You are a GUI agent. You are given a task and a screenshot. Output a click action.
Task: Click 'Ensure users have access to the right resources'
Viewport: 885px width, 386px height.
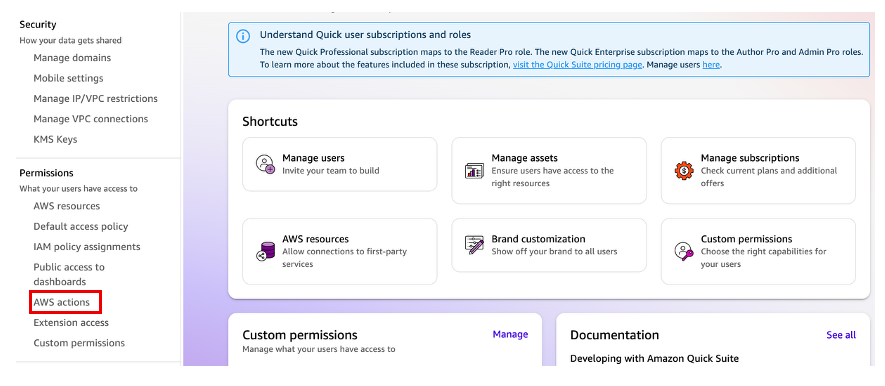tap(553, 177)
